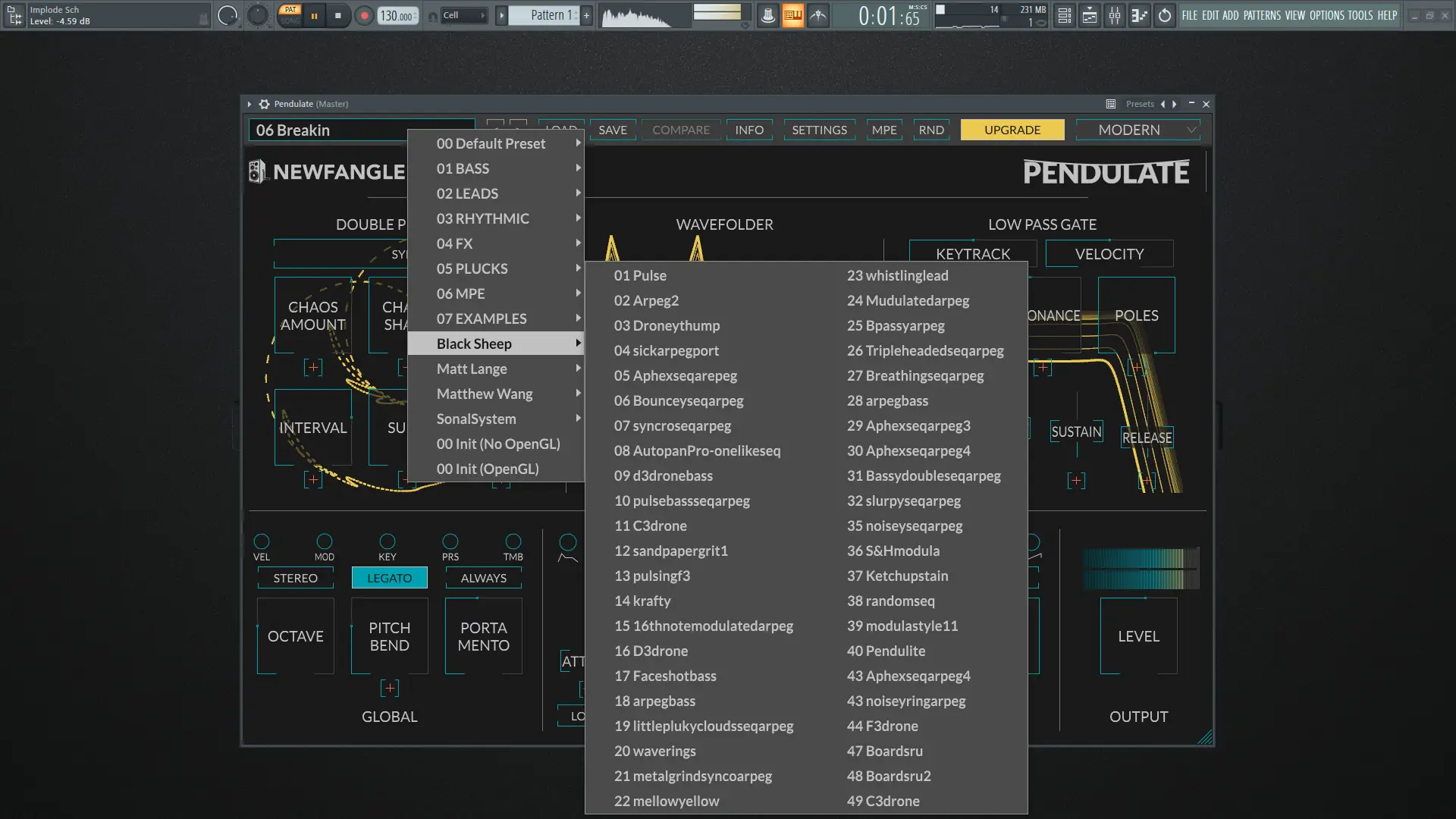Open the MODERN theme dropdown

tap(1137, 130)
